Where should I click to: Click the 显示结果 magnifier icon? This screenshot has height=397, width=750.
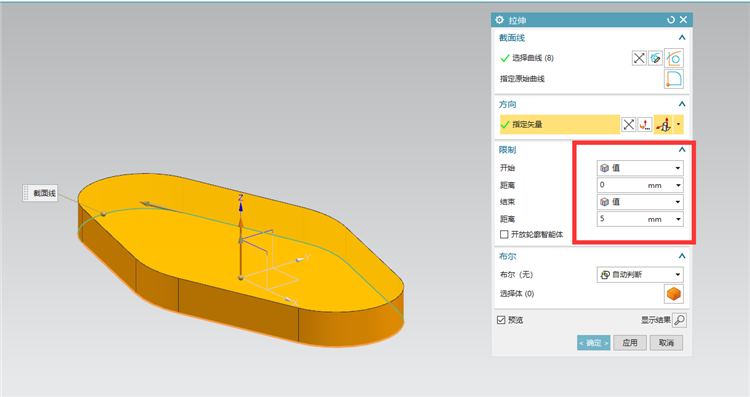click(x=679, y=320)
